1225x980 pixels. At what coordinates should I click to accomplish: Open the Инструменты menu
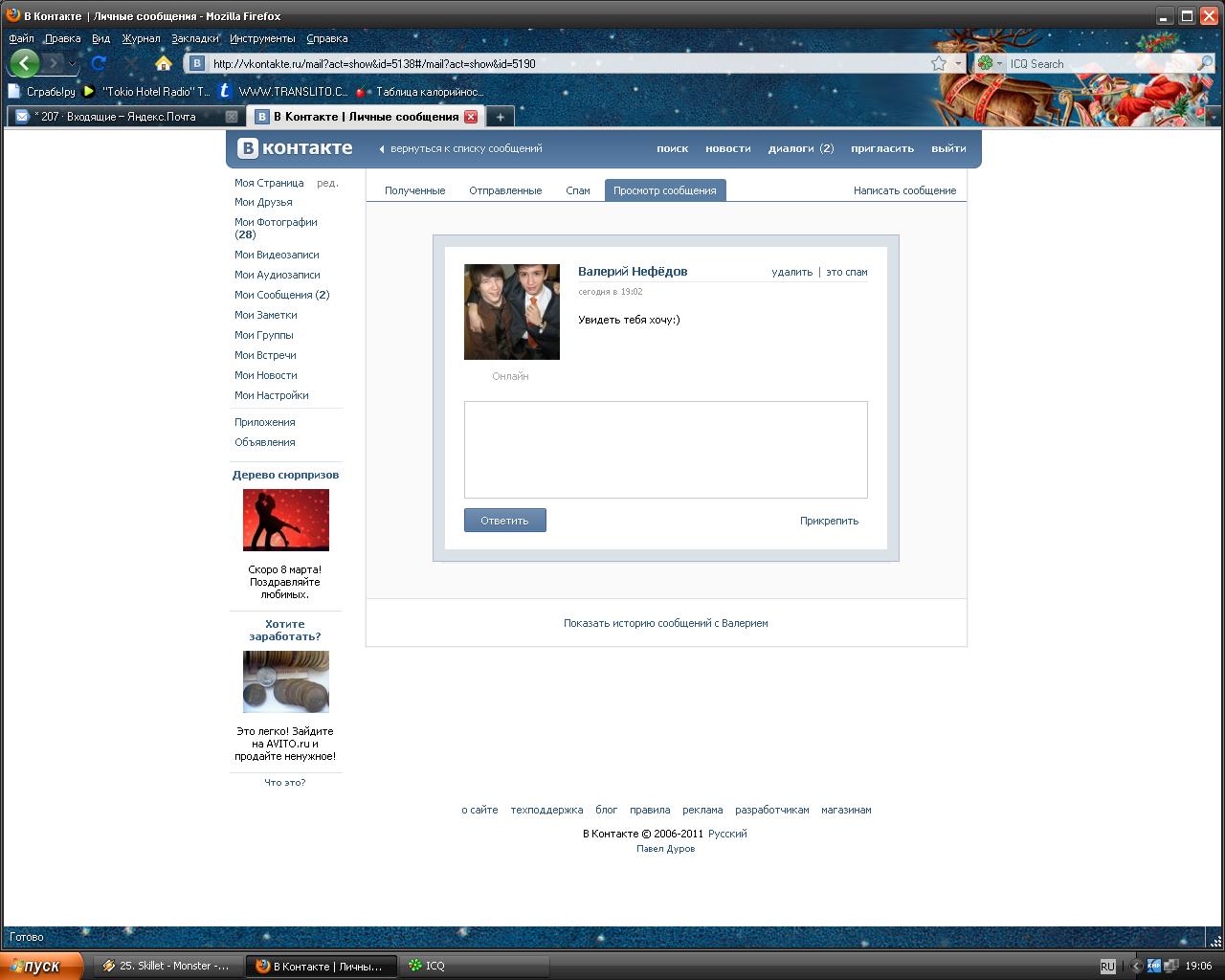point(262,38)
